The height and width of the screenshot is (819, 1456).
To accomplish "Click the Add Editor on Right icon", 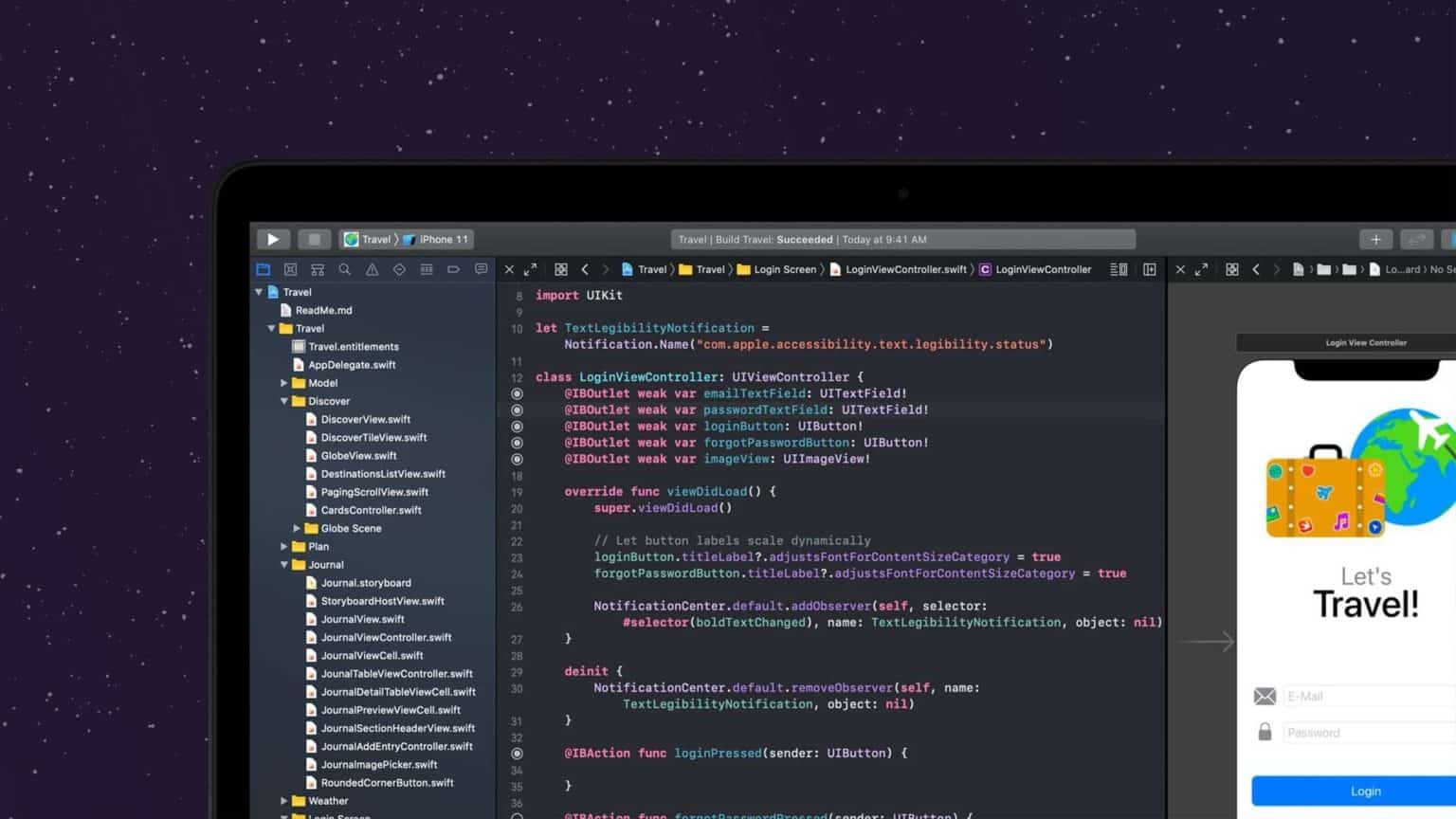I will coord(1150,270).
